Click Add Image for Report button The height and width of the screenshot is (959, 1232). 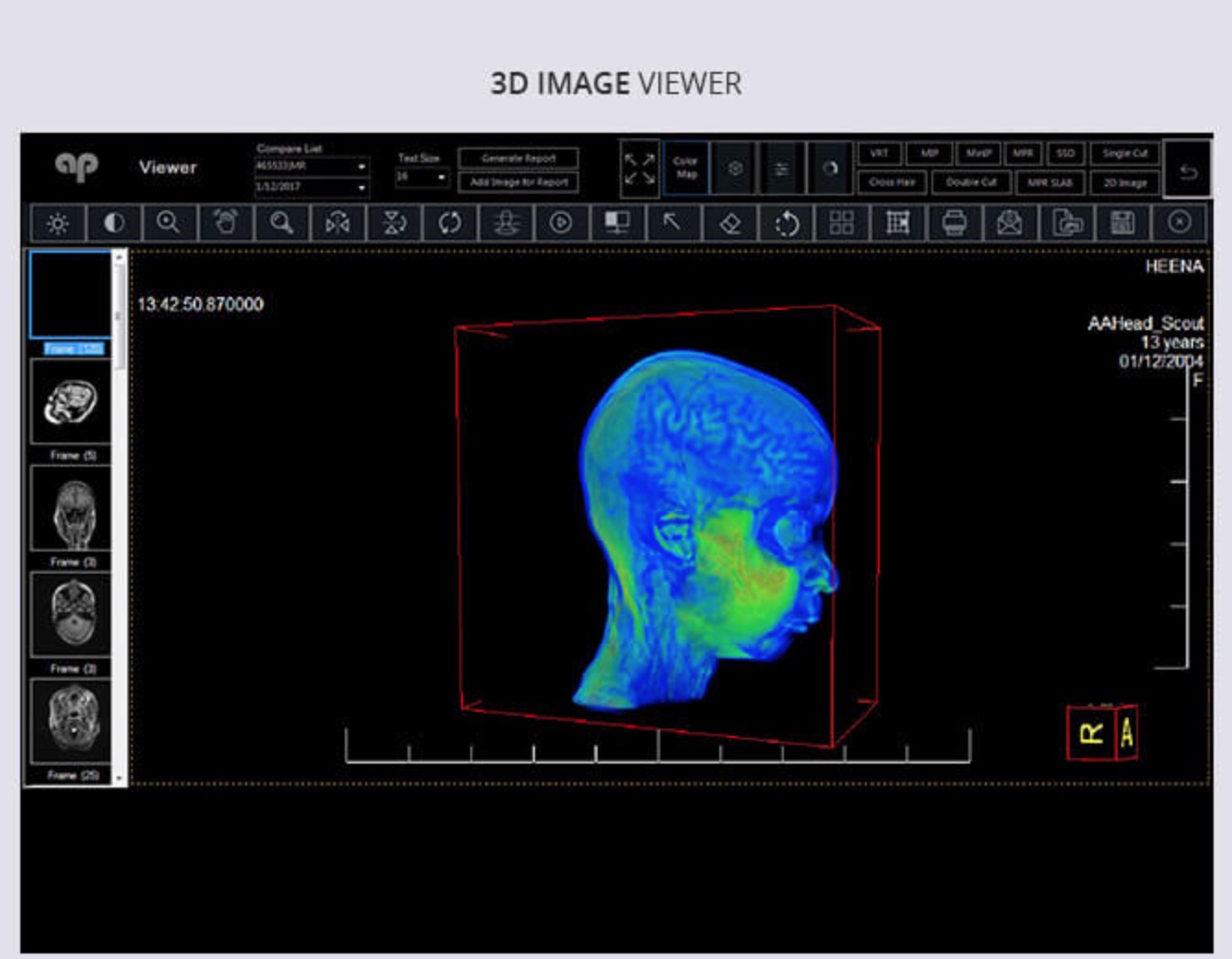(518, 183)
